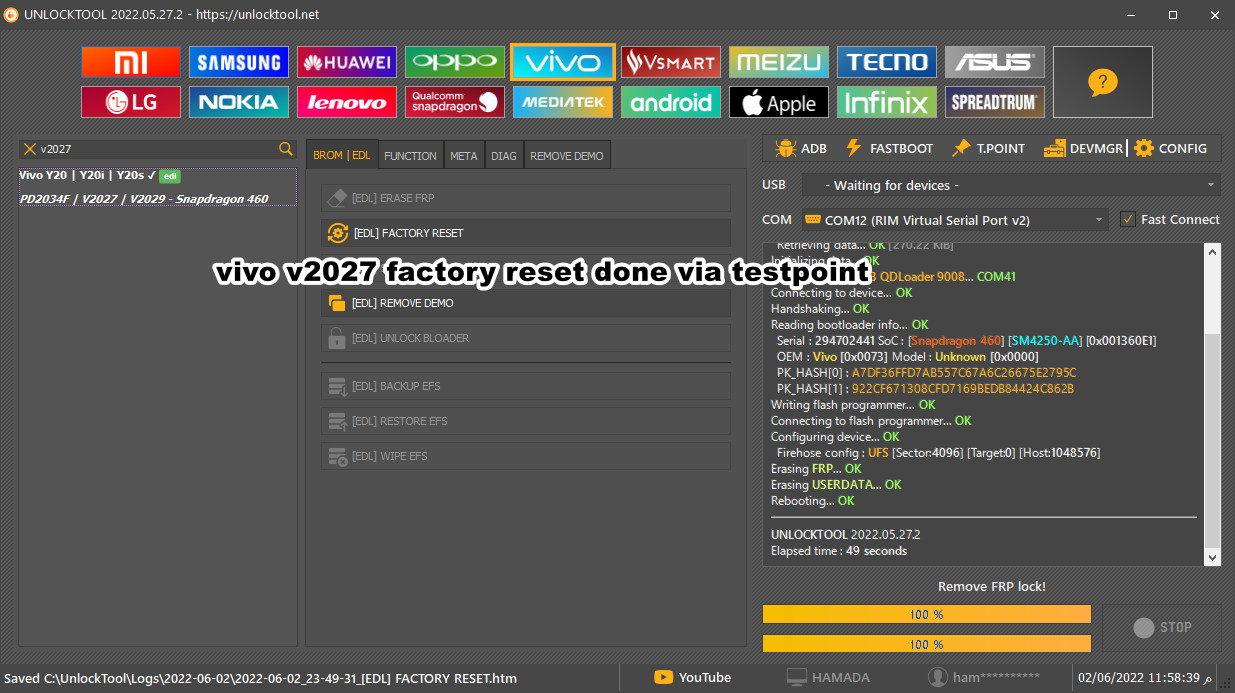The image size is (1235, 693).
Task: Switch to the REMOVE DEMO tab
Action: (567, 155)
